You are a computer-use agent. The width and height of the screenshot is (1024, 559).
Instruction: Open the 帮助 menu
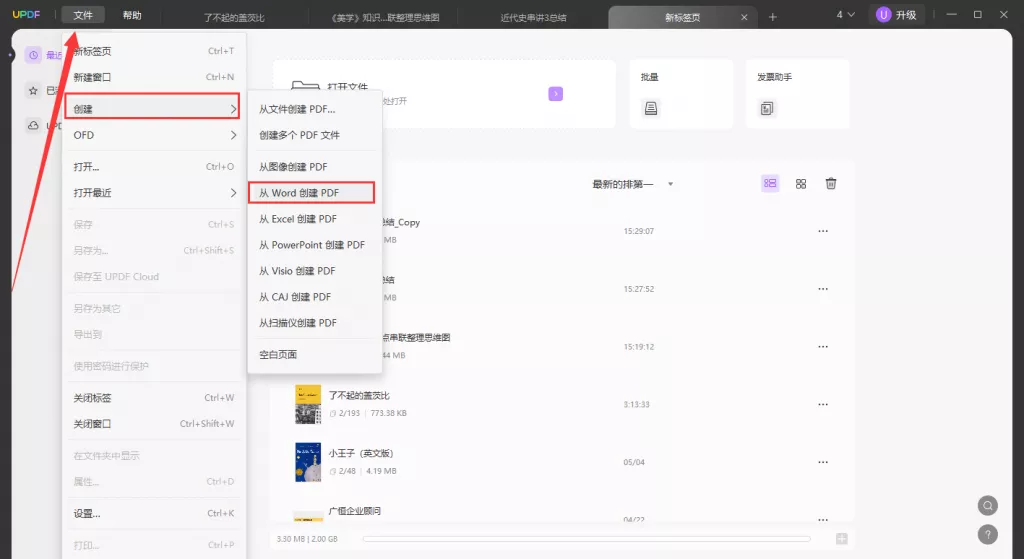click(x=132, y=15)
